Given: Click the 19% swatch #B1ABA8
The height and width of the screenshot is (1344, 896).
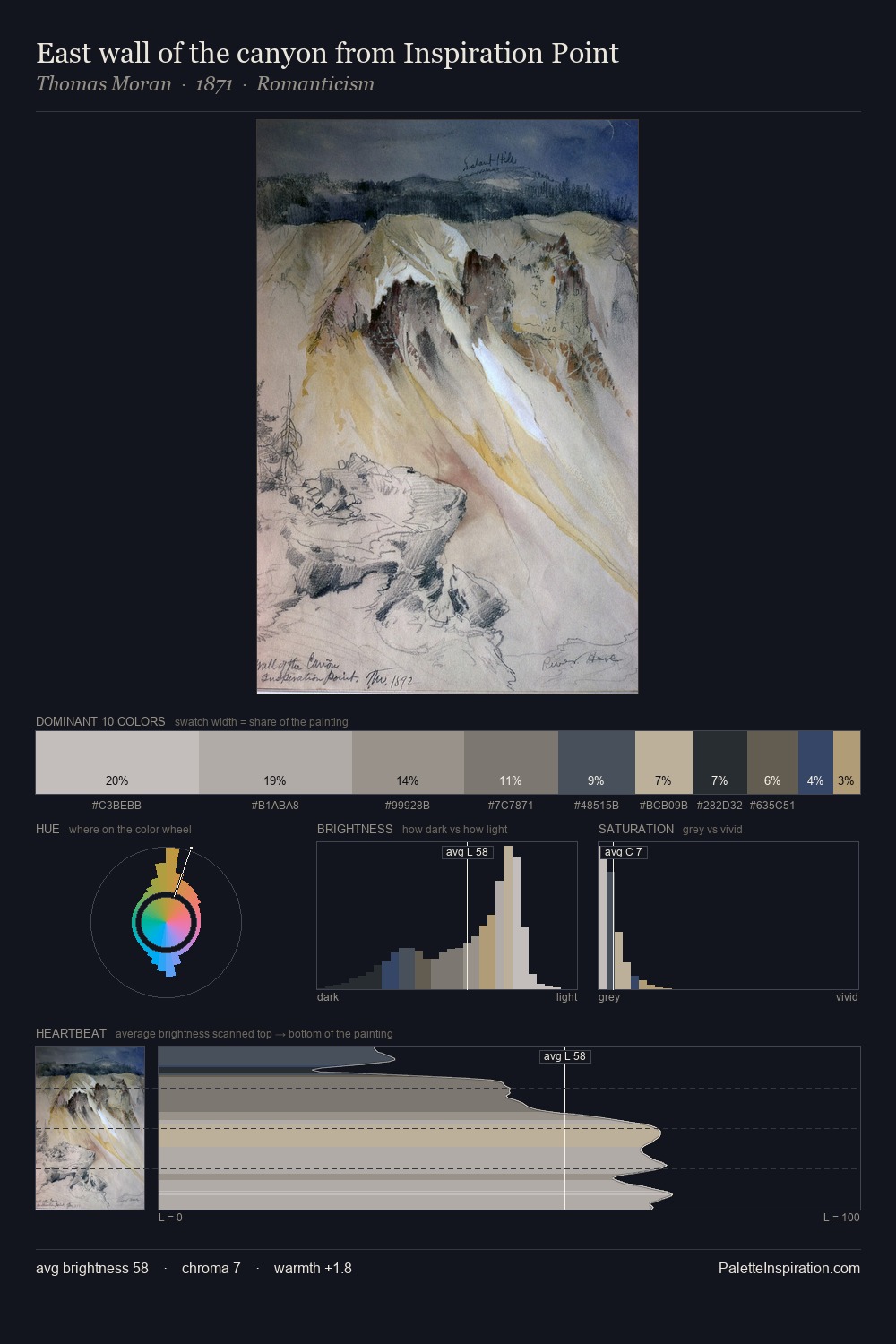Looking at the screenshot, I should tap(275, 762).
